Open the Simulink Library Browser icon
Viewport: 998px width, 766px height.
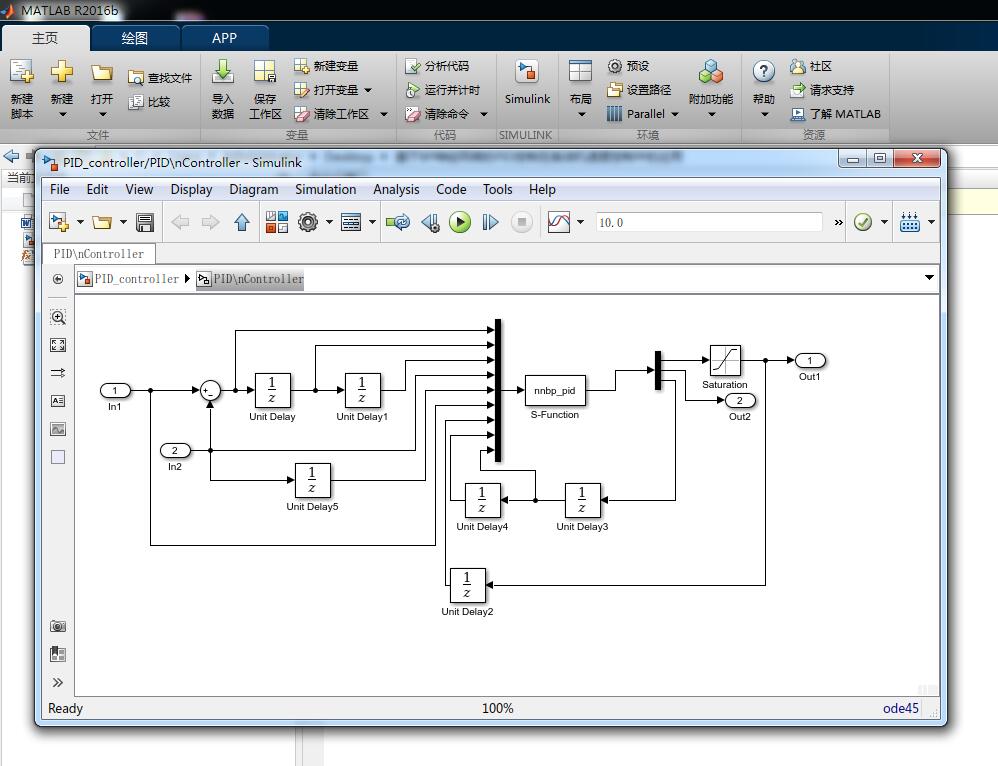coord(277,222)
